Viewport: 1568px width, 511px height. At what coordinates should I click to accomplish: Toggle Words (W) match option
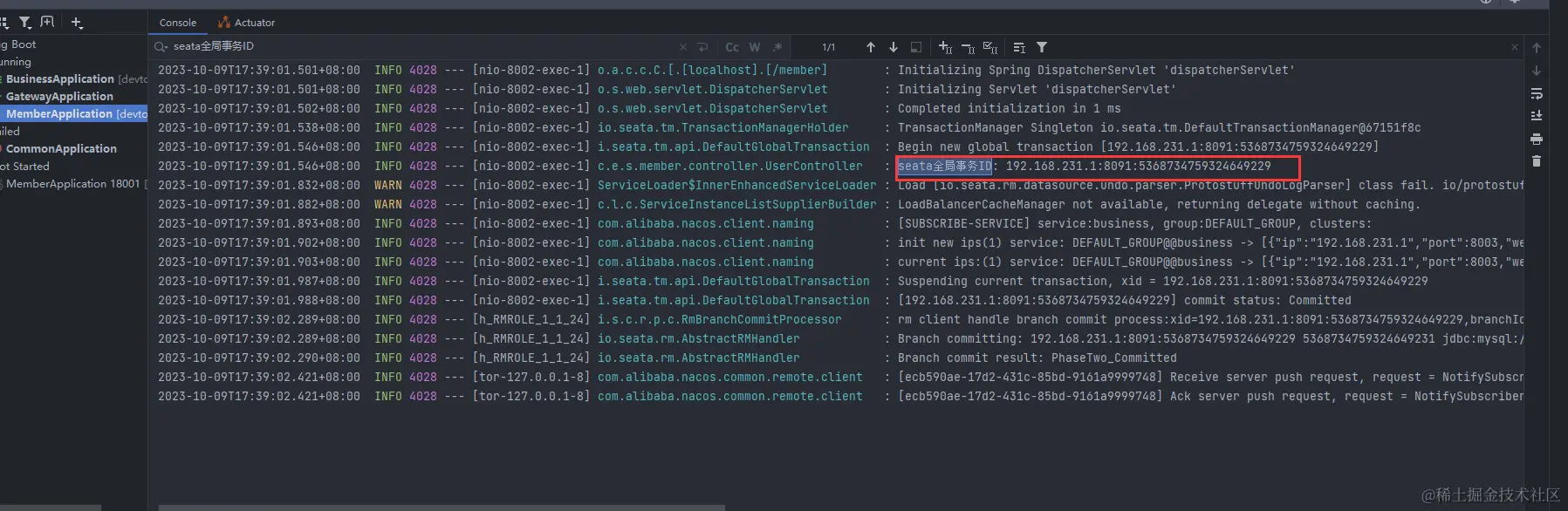pyautogui.click(x=755, y=47)
